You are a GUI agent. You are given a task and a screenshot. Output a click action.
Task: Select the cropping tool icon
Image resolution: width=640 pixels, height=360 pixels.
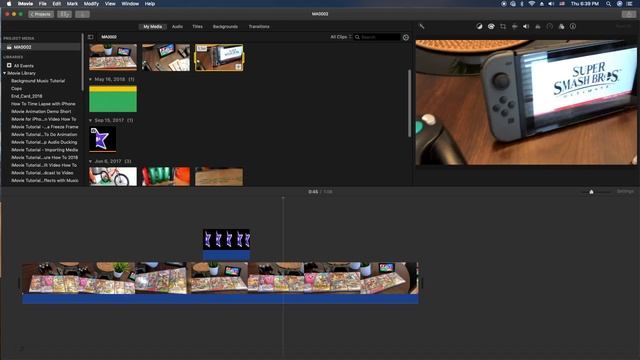coord(503,26)
